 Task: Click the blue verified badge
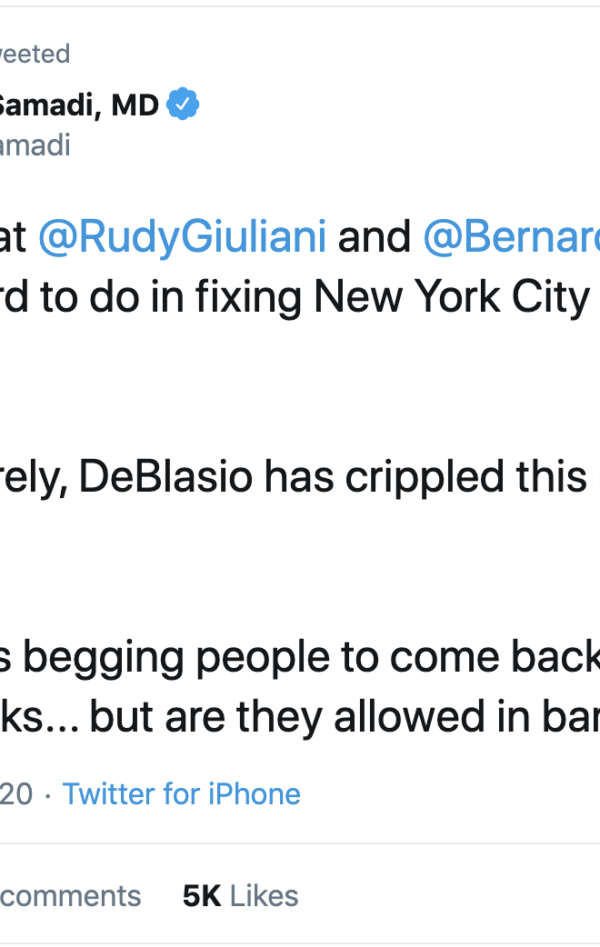click(x=183, y=104)
